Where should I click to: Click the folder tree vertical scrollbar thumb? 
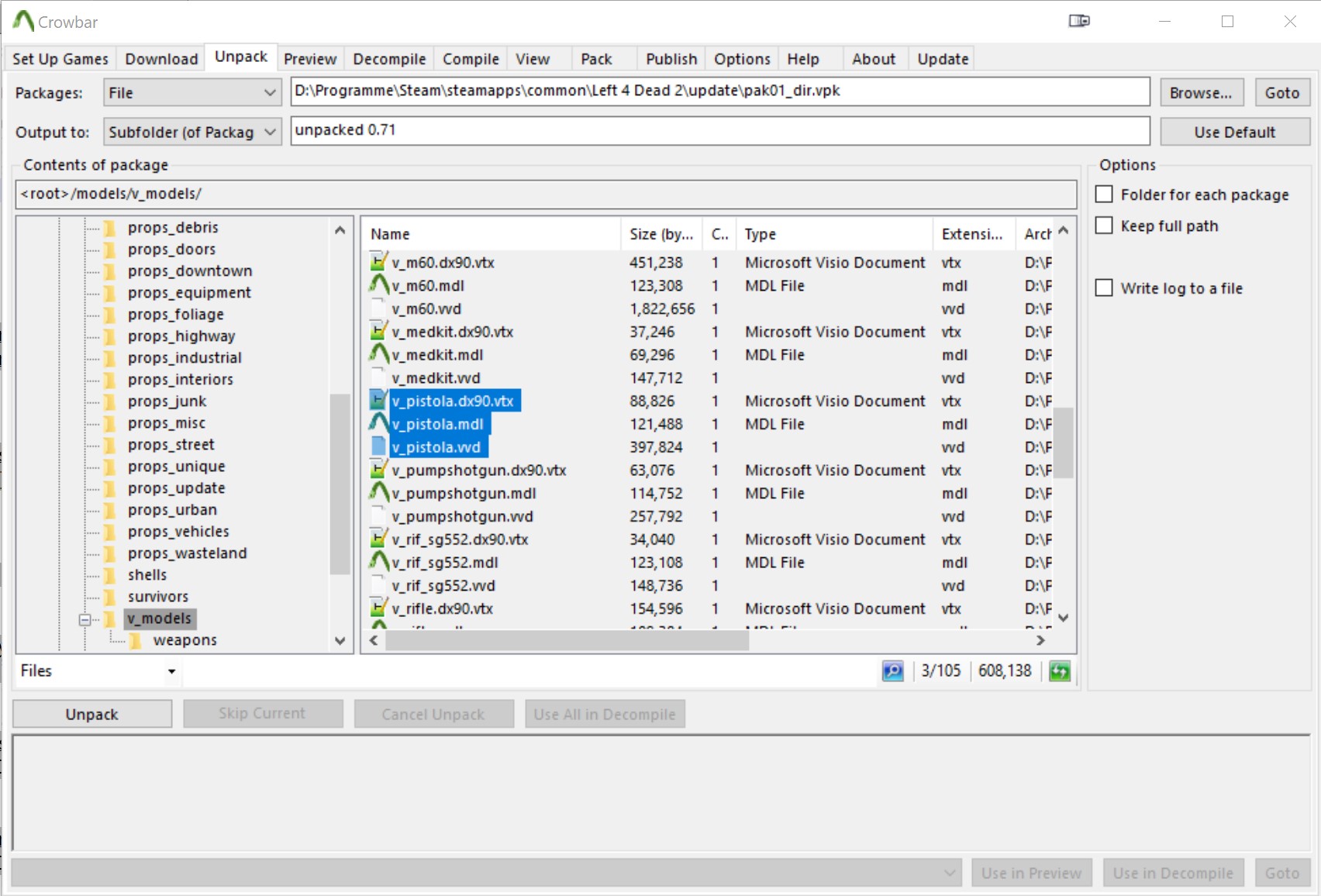tap(340, 484)
